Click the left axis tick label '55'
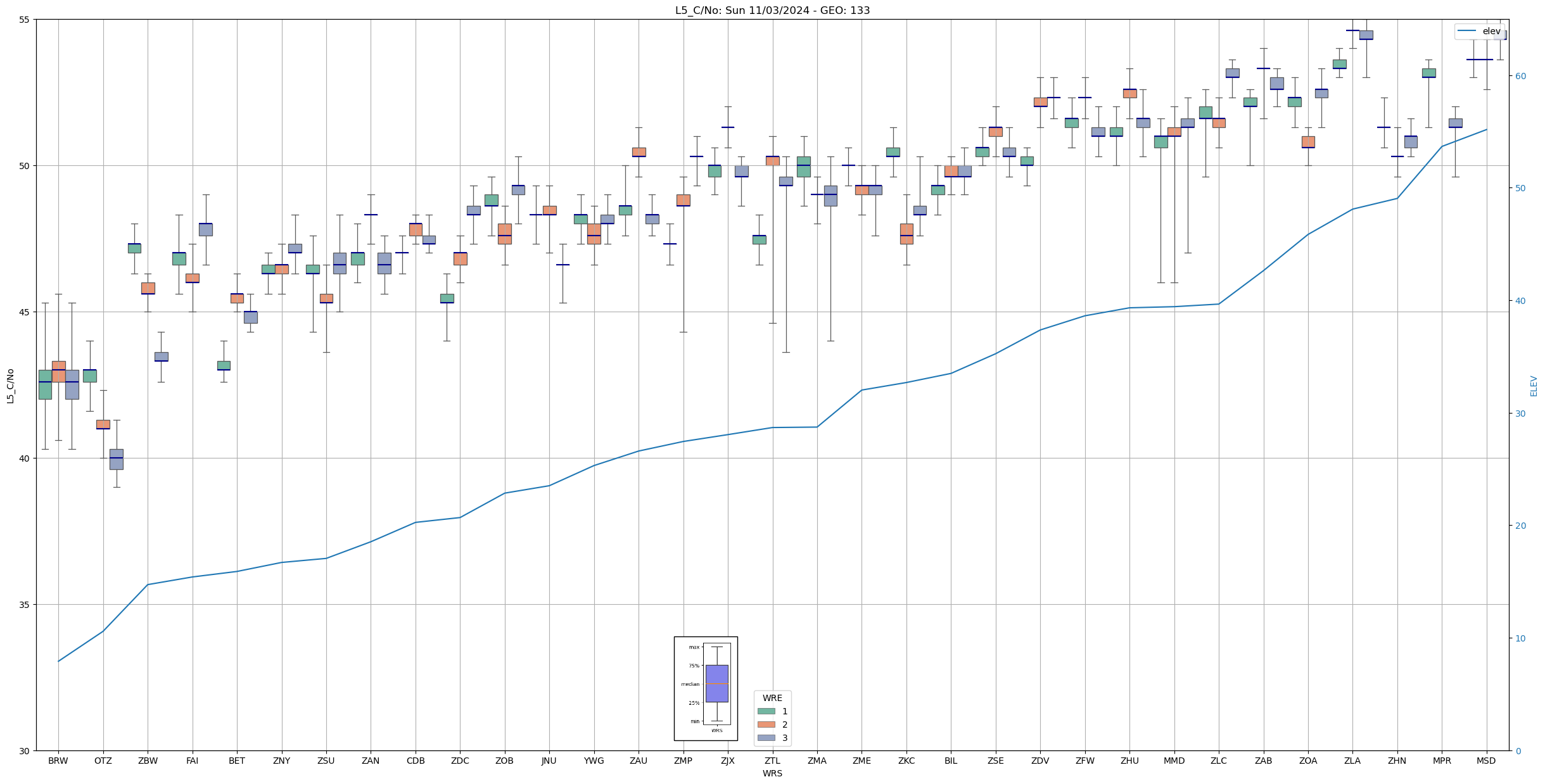Screen dimensions: 1545x784 (x=25, y=20)
